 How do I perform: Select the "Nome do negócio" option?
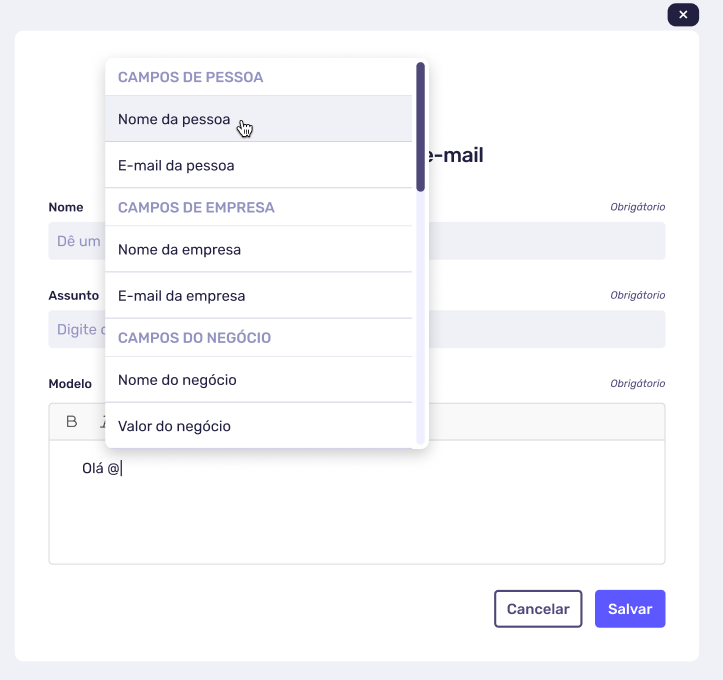click(177, 380)
